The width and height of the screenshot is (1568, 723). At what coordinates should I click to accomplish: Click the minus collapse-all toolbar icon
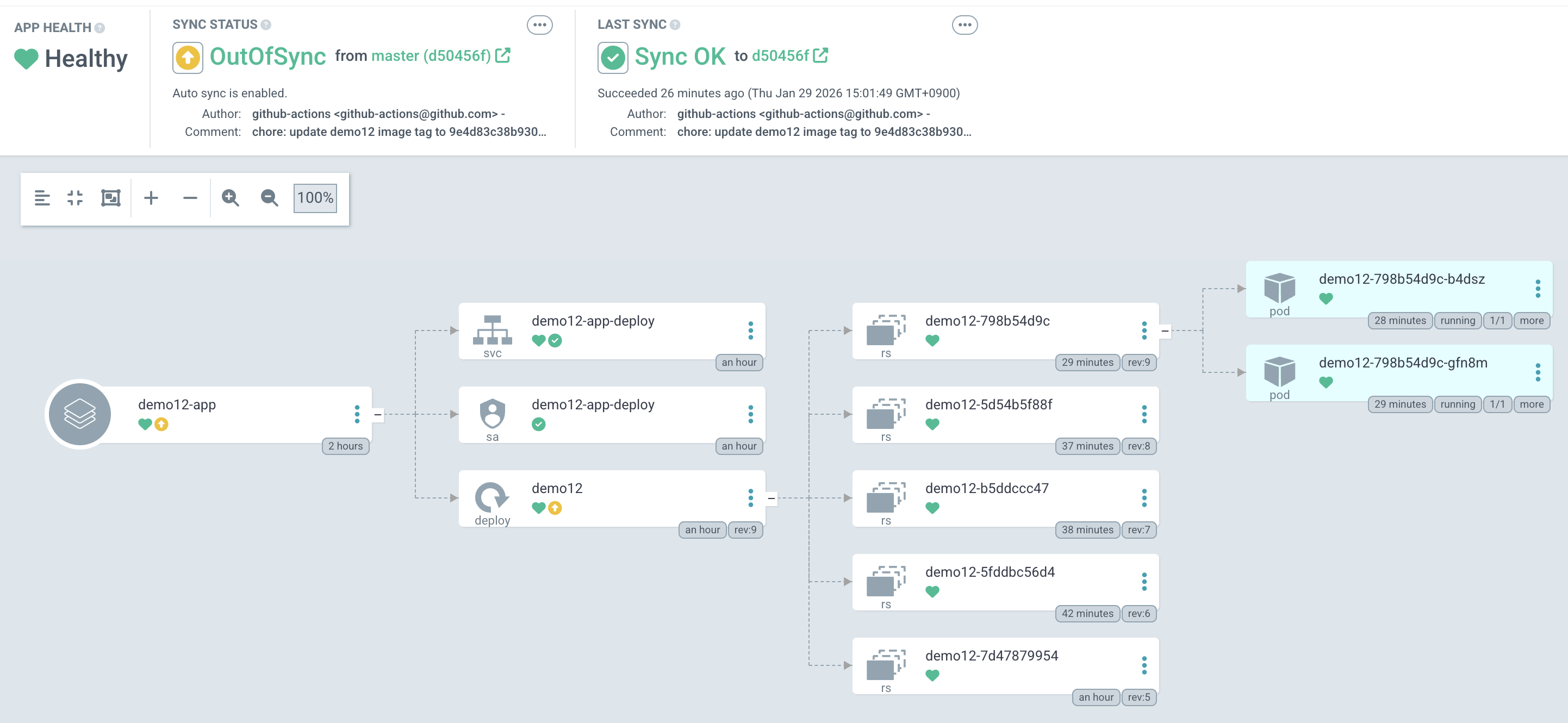190,198
